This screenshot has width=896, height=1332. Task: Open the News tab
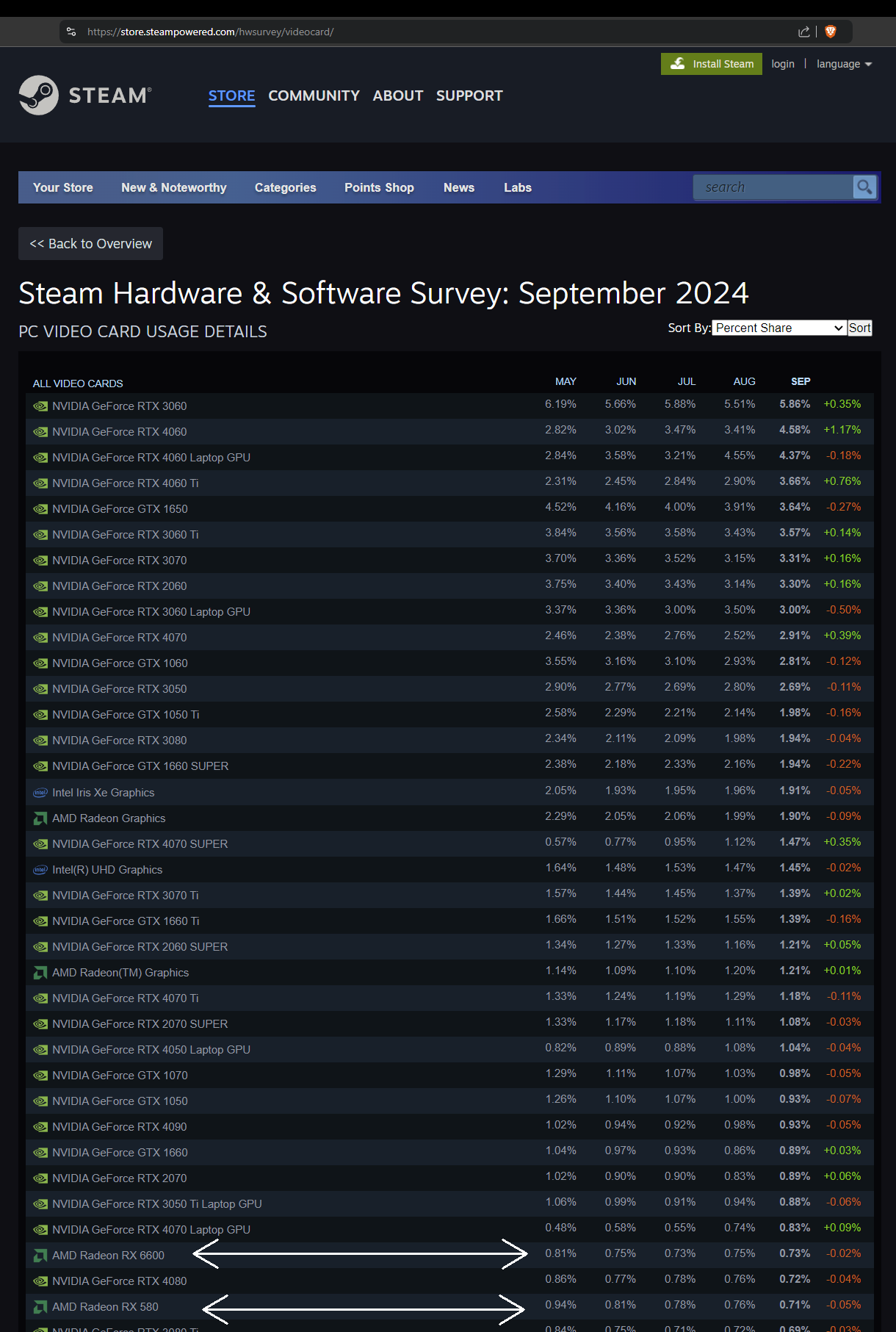click(x=459, y=187)
